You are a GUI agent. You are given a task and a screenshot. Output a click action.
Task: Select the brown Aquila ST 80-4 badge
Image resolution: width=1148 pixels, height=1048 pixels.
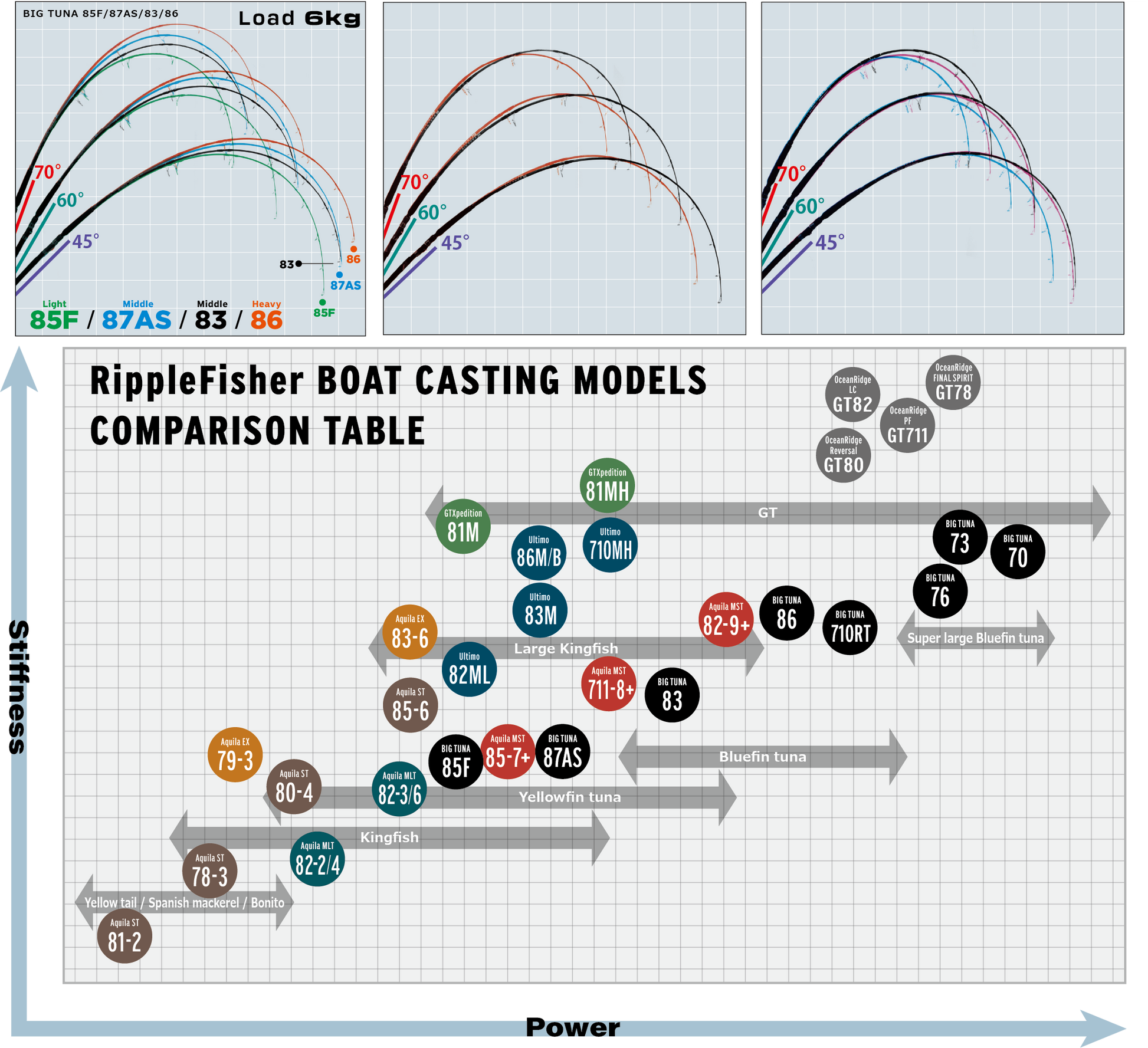click(x=294, y=787)
